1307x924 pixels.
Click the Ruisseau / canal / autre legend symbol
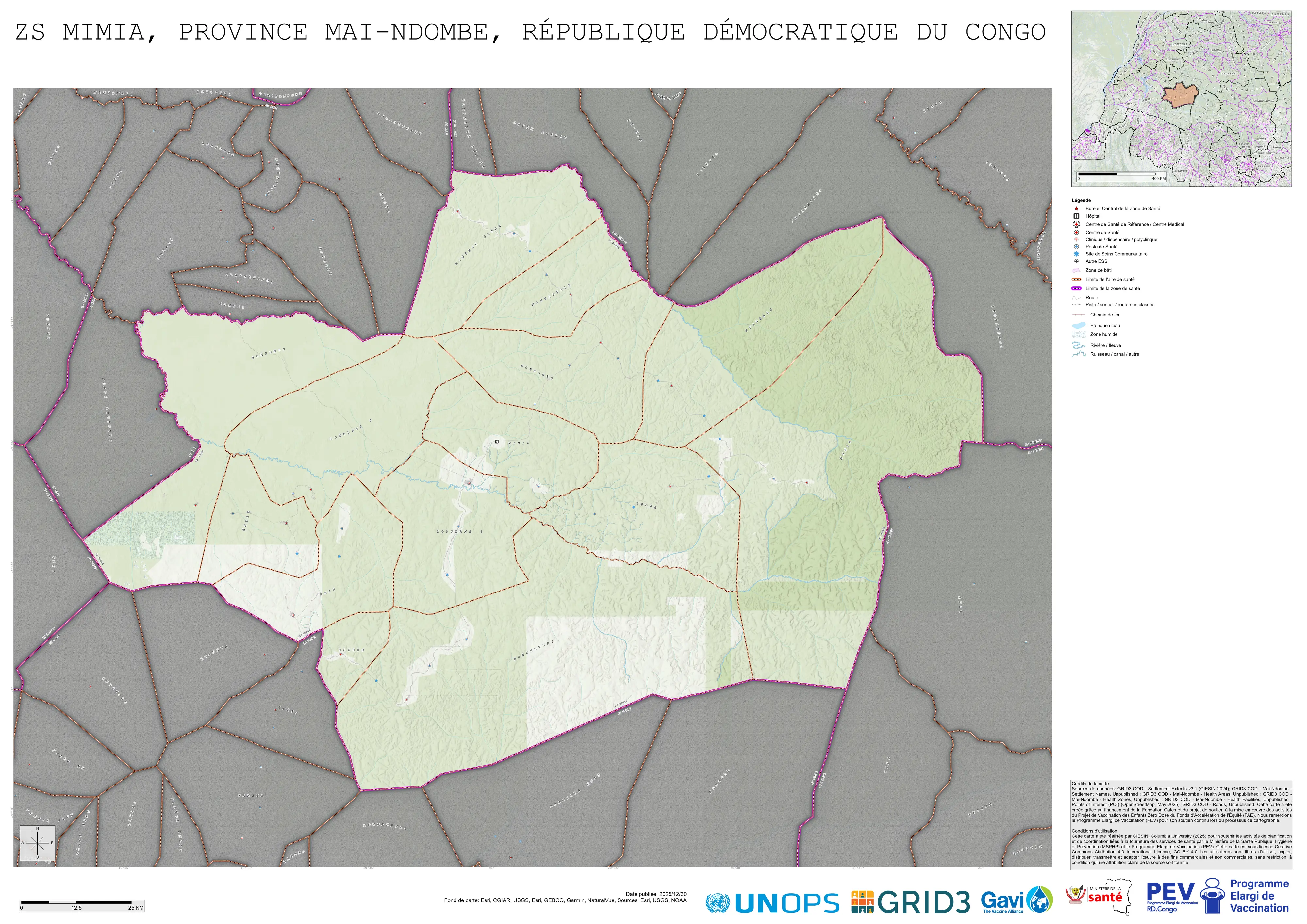1079,354
